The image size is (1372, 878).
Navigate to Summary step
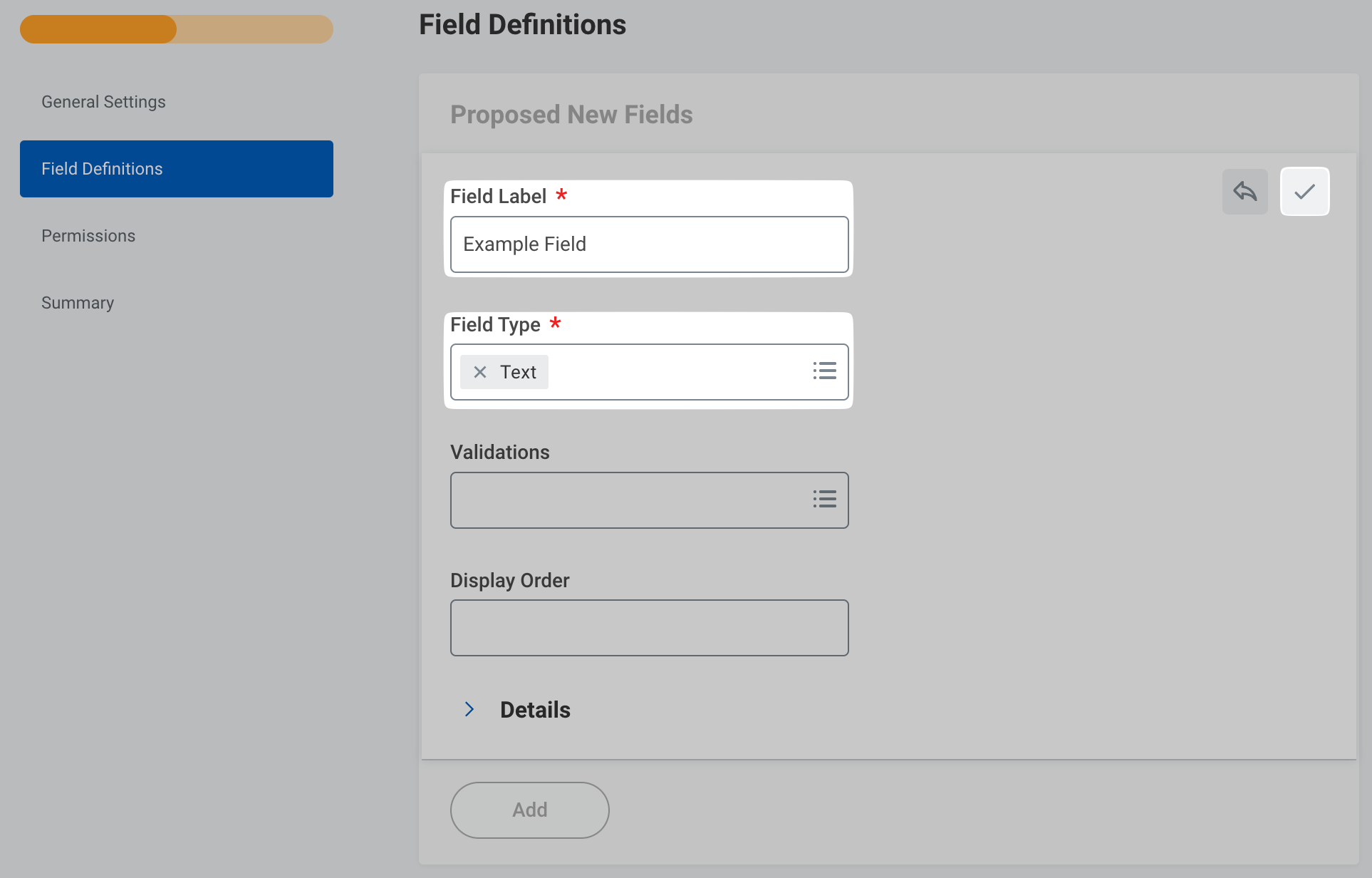[x=78, y=303]
